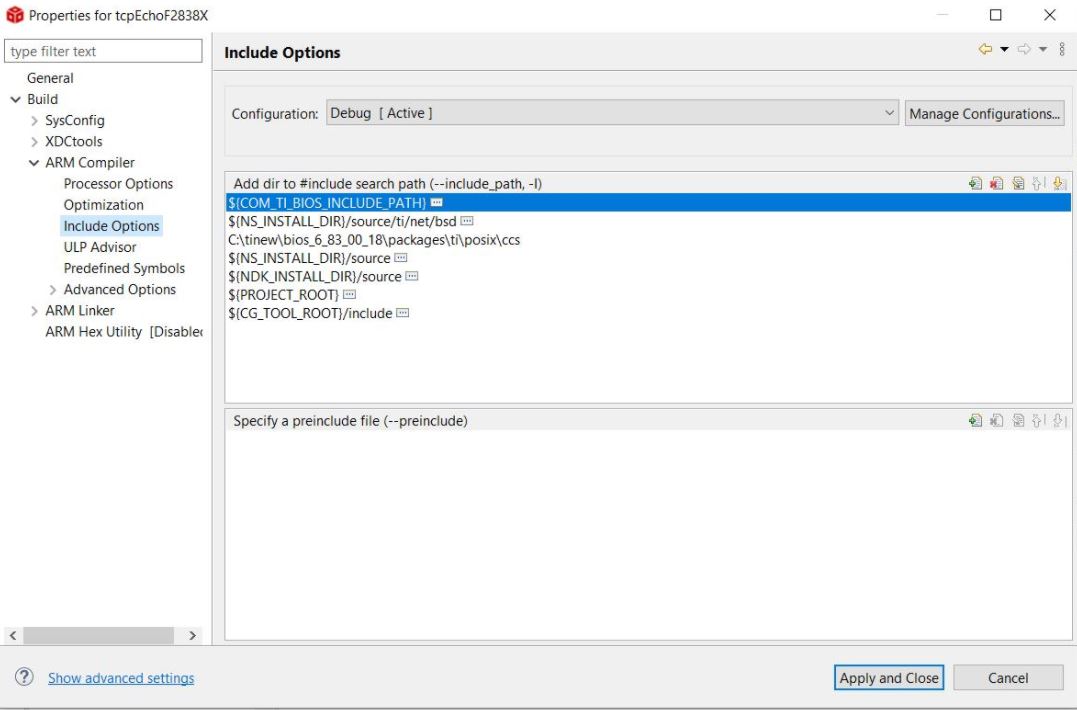Cancel the properties dialog
Viewport: 1077px width, 710px height.
[1008, 678]
